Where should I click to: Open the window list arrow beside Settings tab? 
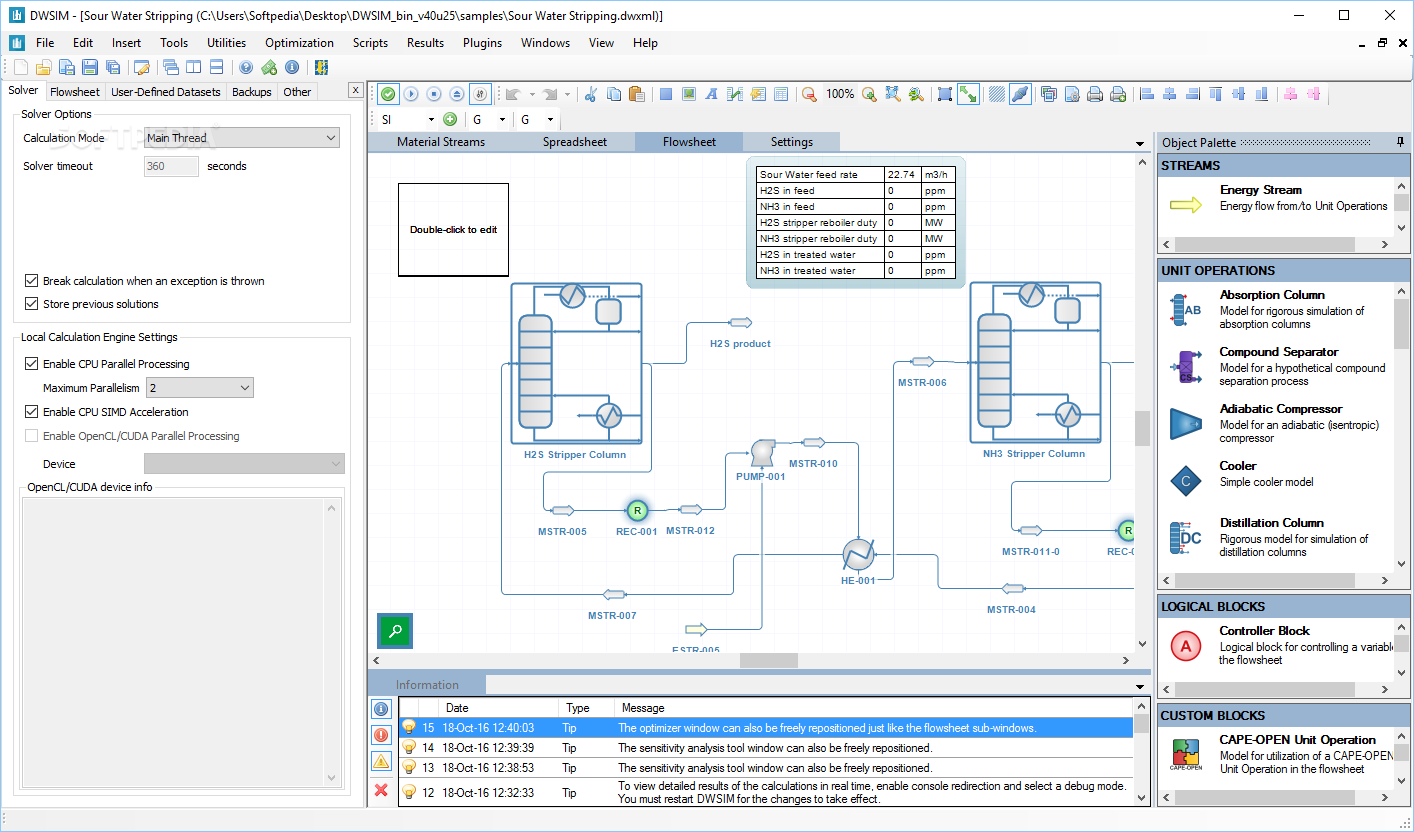(1140, 144)
